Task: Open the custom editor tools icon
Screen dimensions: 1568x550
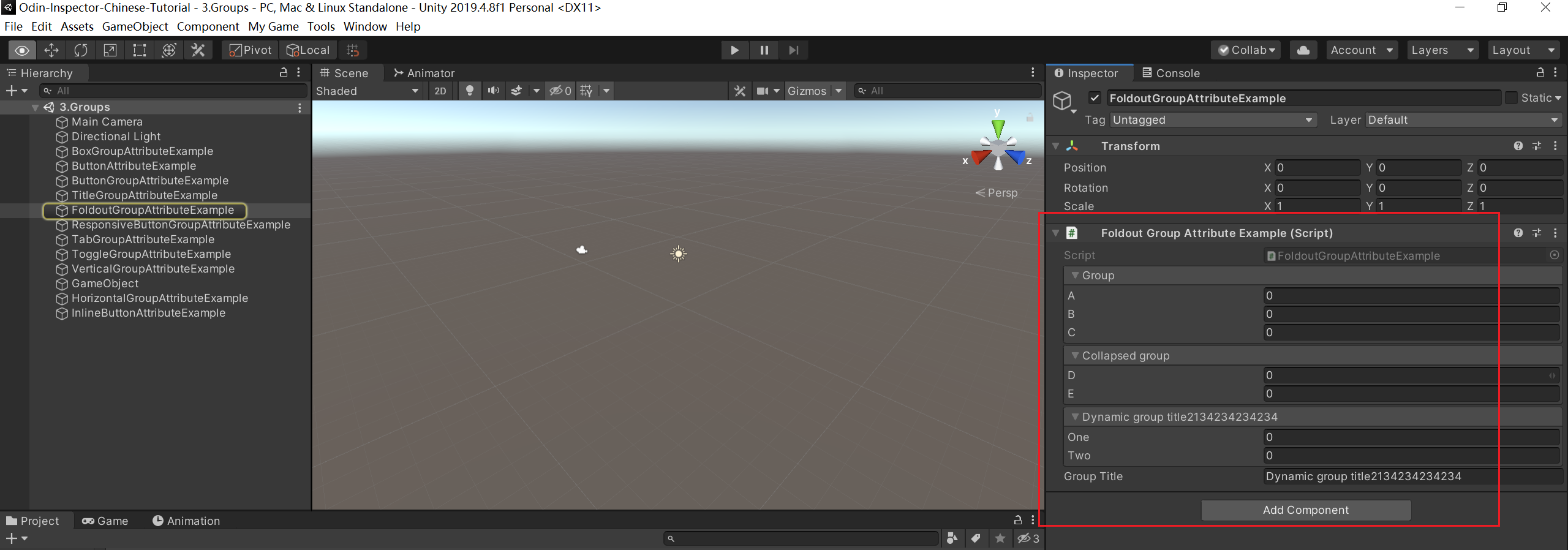Action: click(198, 50)
